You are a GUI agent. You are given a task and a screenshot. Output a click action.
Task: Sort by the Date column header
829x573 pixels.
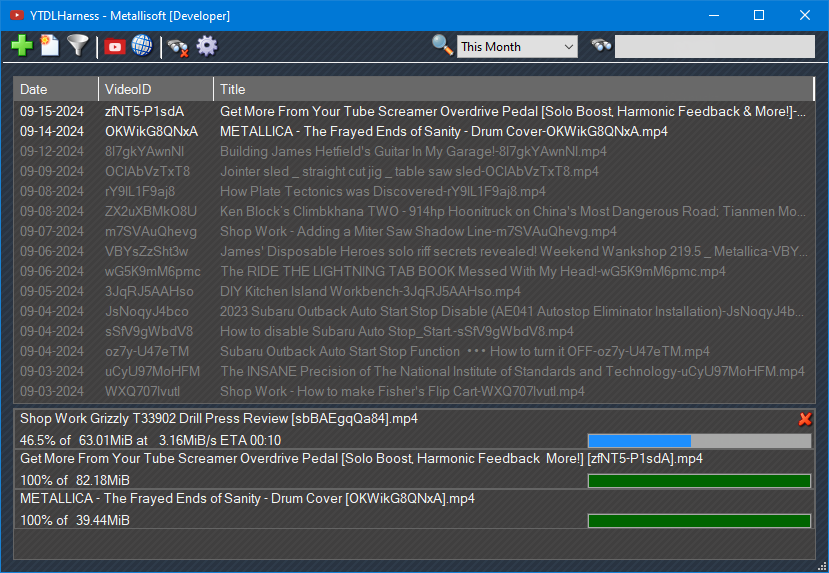point(56,89)
